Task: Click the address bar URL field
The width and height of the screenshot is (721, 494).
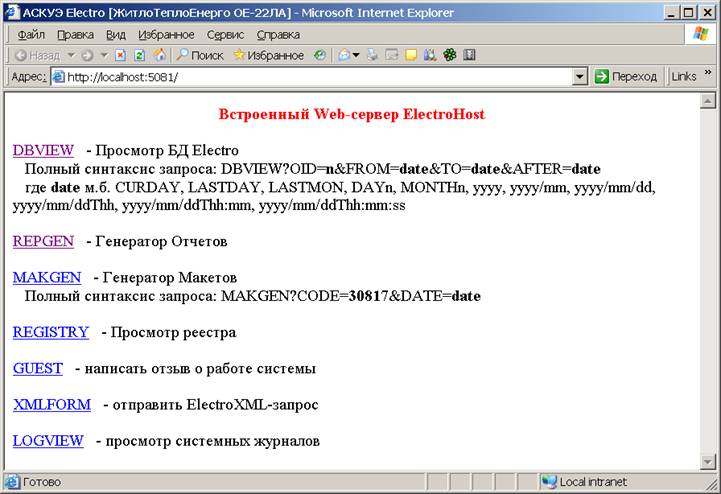Action: (x=317, y=77)
